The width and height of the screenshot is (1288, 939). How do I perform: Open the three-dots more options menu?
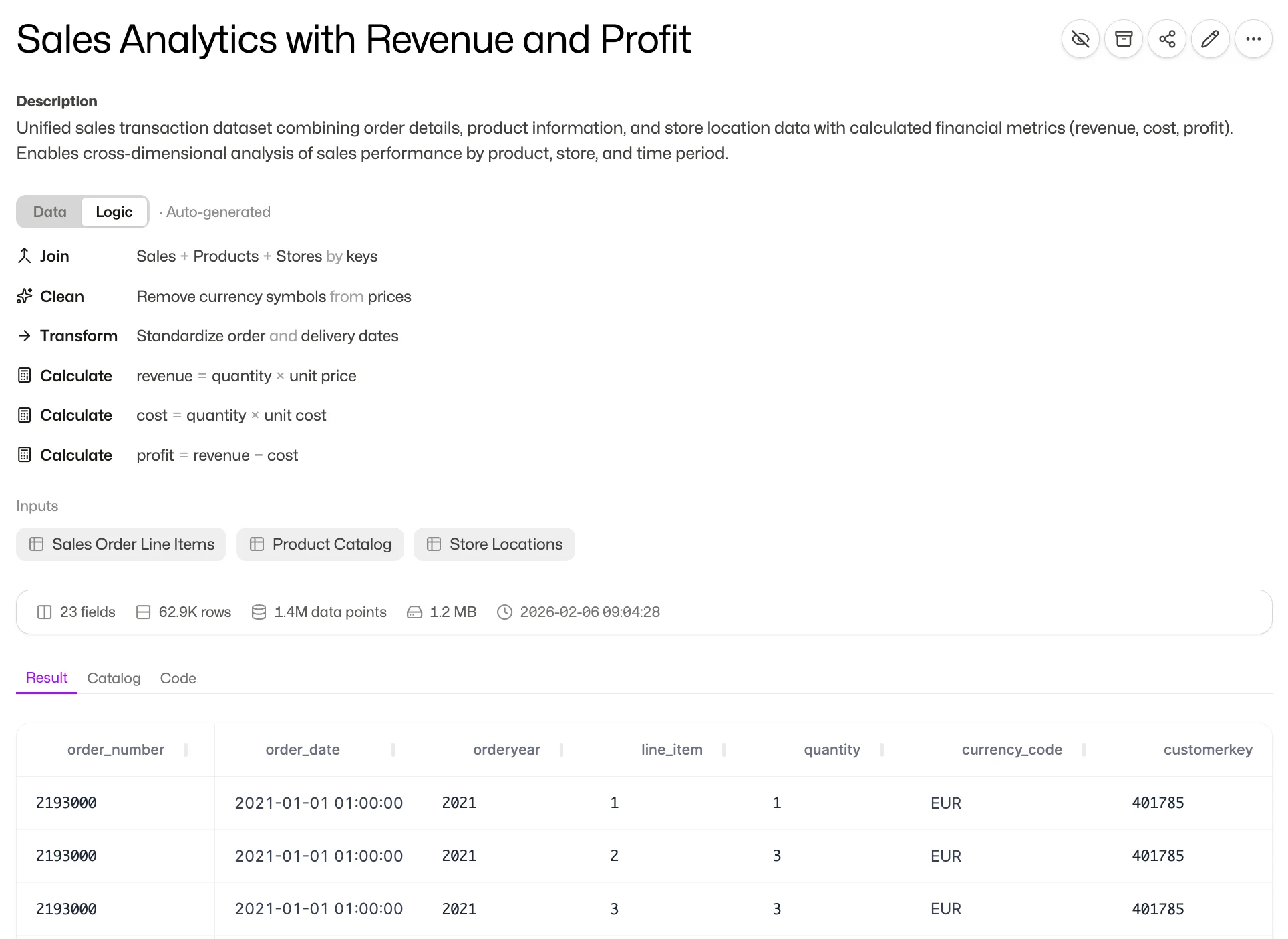(x=1253, y=39)
